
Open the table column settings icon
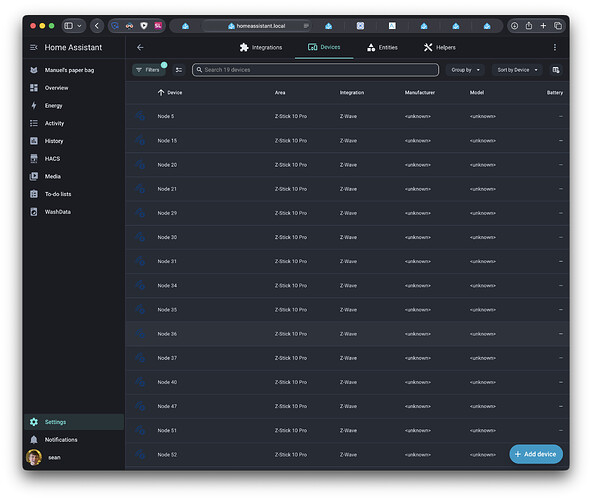(556, 70)
